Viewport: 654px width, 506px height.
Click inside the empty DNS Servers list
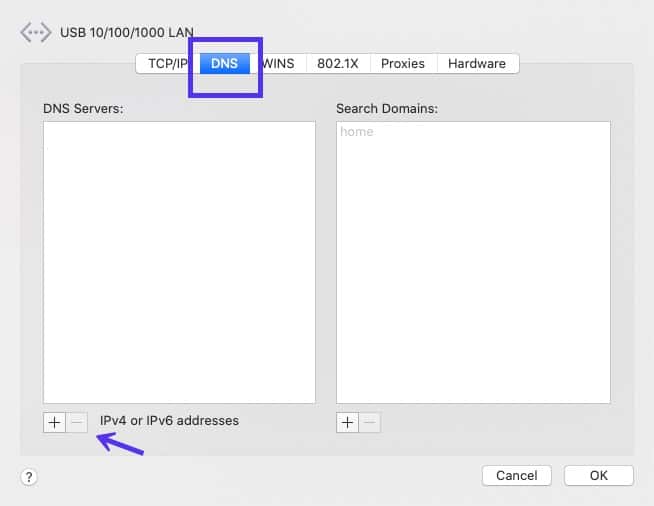click(179, 262)
